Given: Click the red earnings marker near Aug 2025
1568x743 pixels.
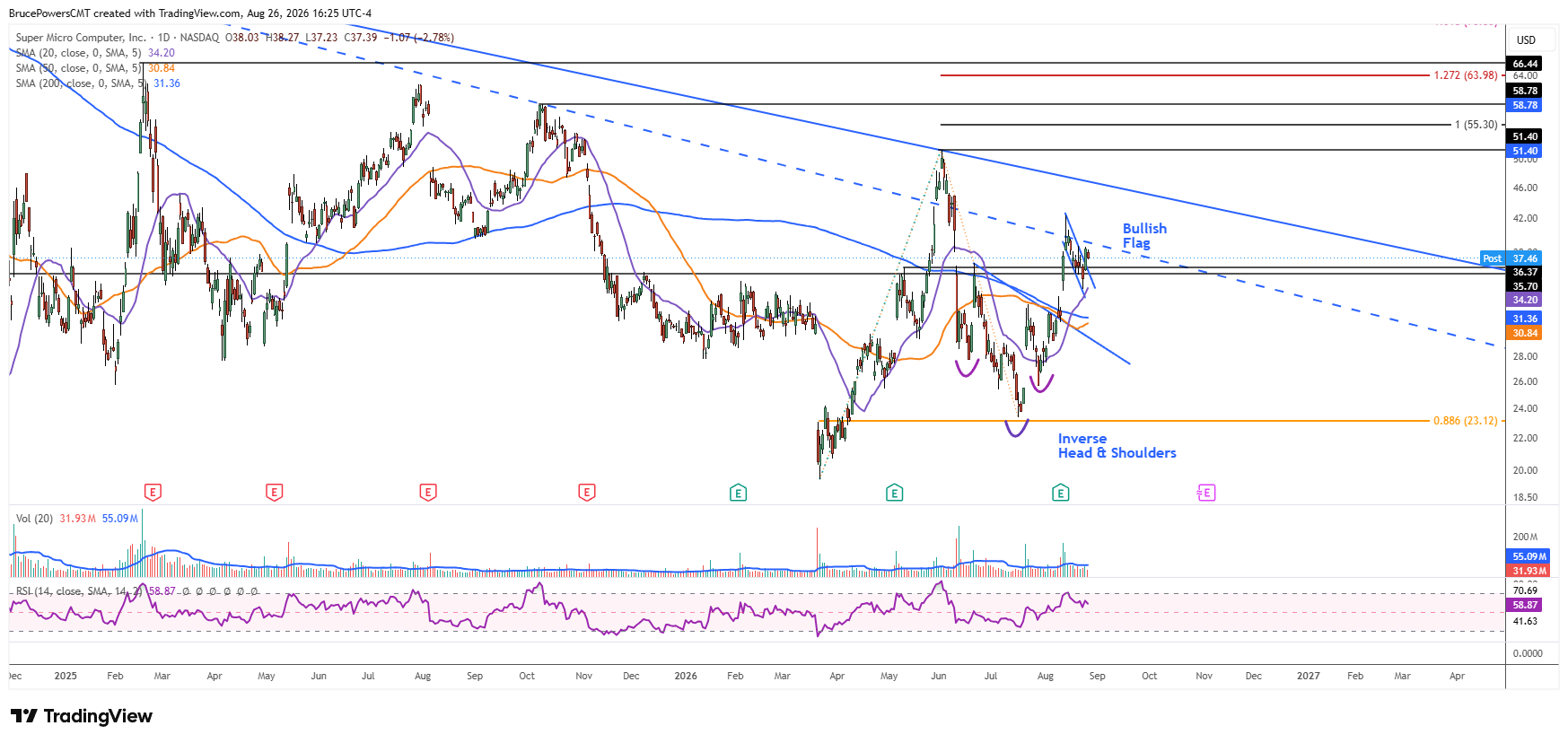Looking at the screenshot, I should [428, 492].
